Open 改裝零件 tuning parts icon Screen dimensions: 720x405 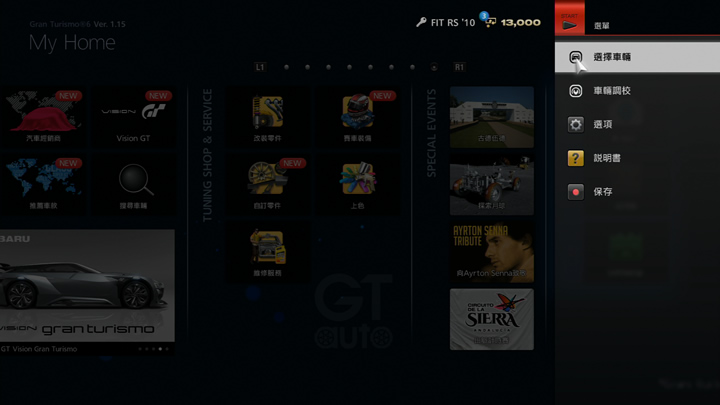[x=267, y=112]
